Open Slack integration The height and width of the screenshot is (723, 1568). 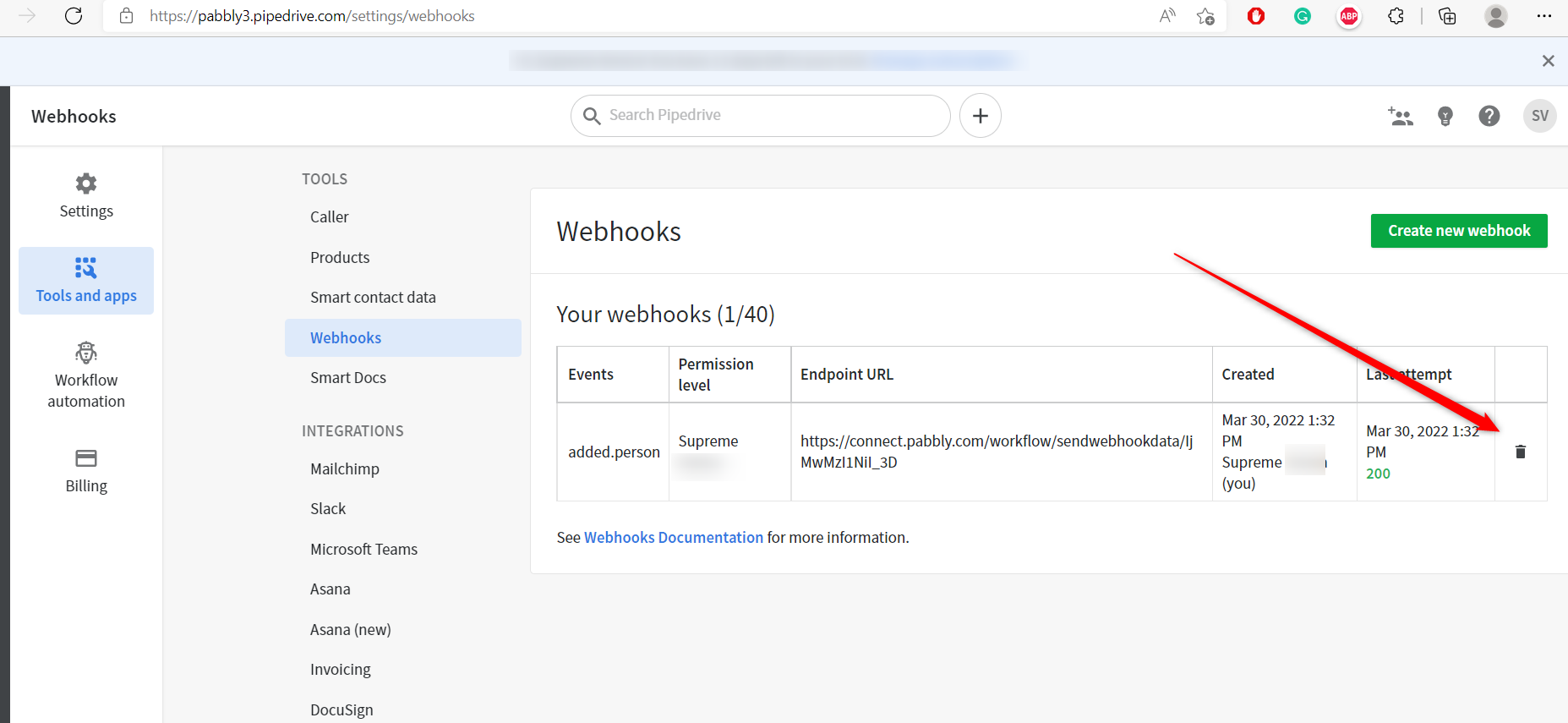[x=328, y=509]
